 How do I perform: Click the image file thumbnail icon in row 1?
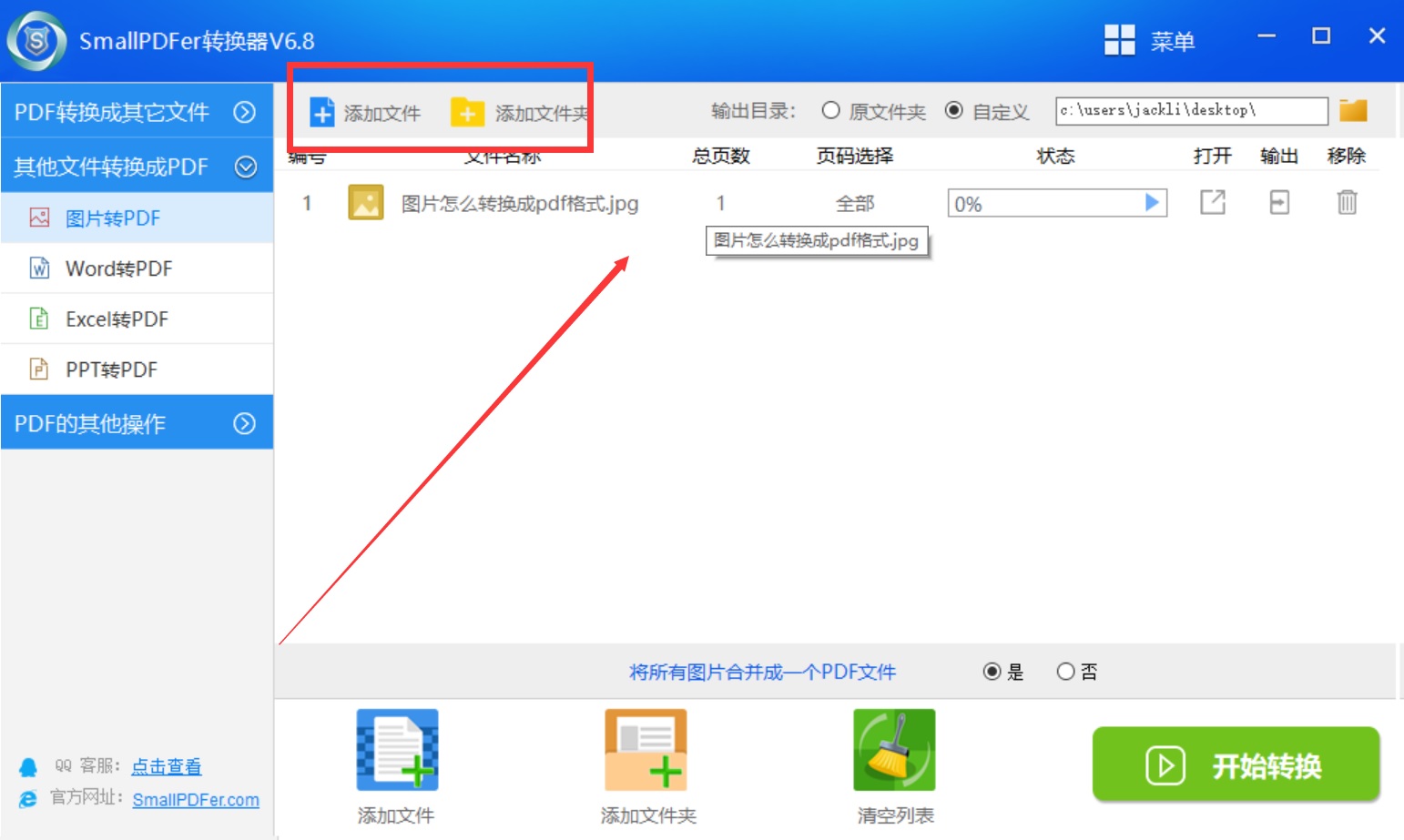click(365, 203)
